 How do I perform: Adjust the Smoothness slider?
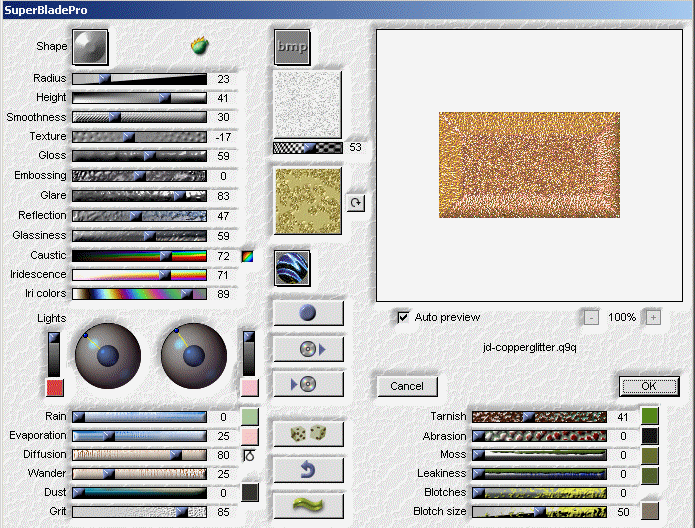139,117
